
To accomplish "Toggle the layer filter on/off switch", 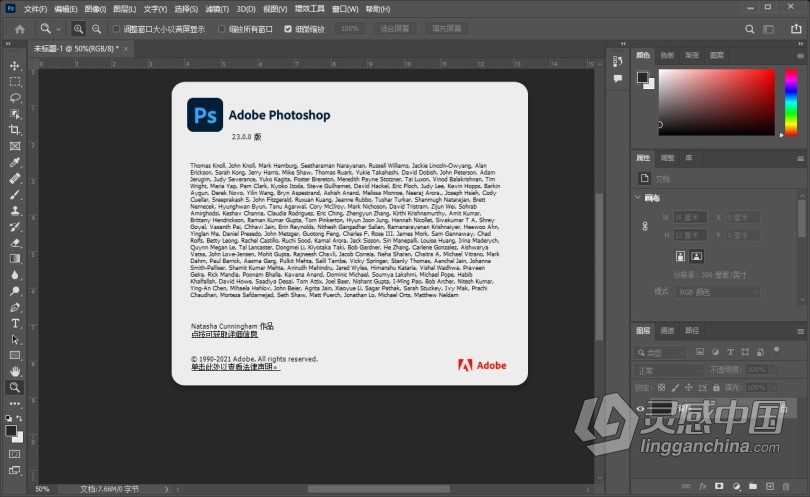I will point(776,351).
